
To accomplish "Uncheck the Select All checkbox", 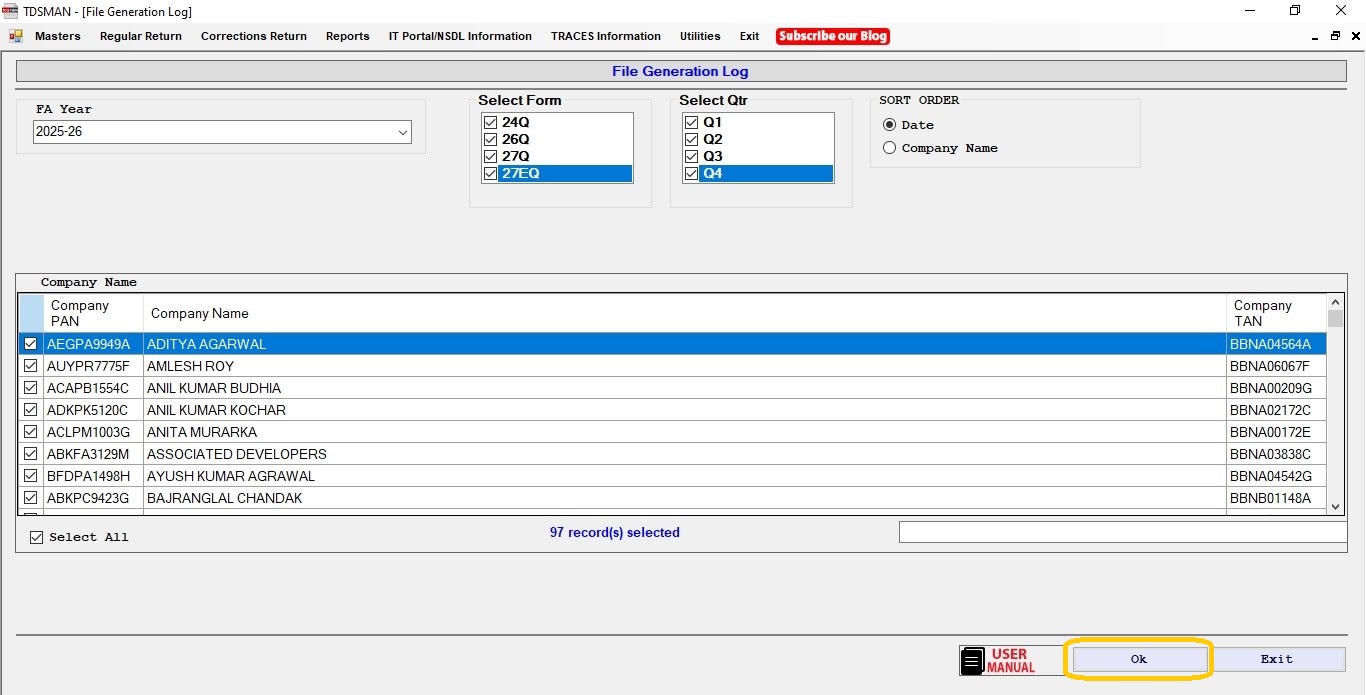I will [37, 537].
